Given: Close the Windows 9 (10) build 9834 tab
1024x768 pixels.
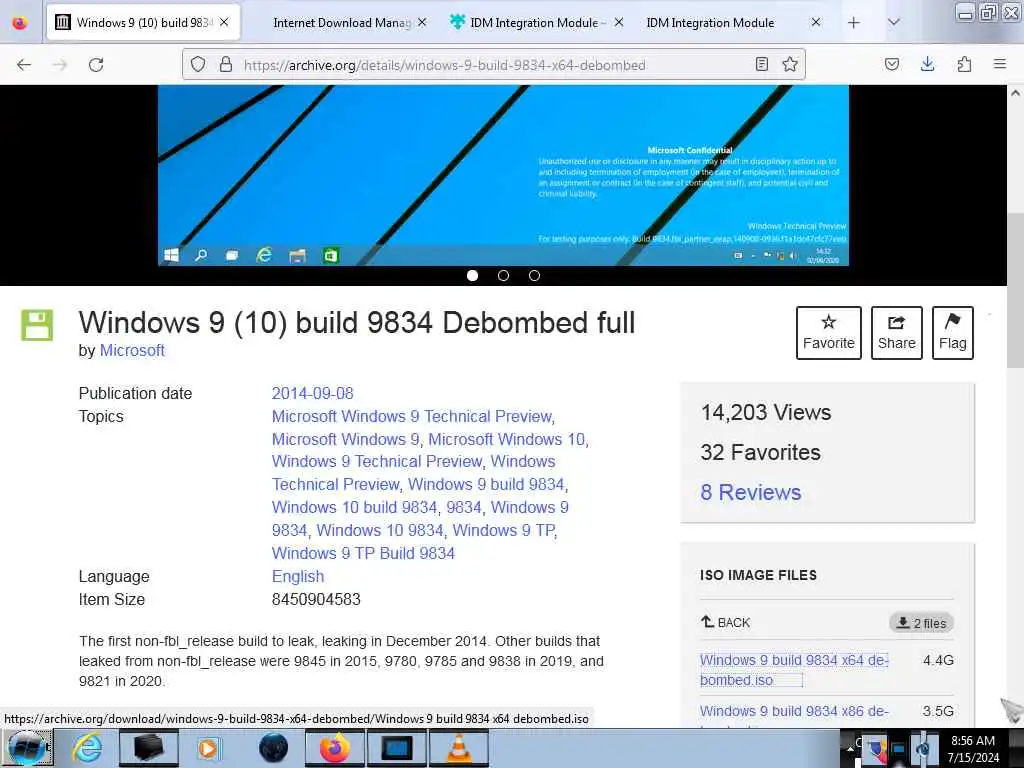Looking at the screenshot, I should [225, 23].
